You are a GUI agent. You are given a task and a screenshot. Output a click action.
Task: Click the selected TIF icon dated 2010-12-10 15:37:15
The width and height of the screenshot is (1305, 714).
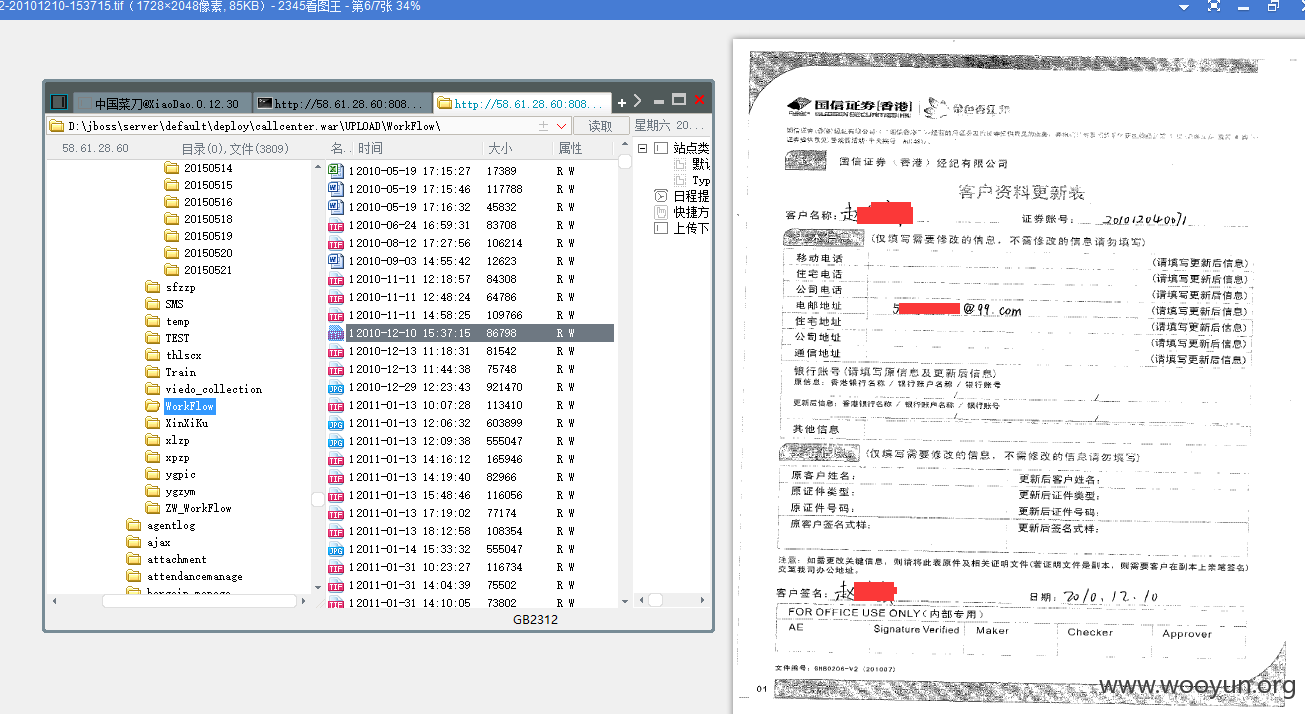(336, 333)
